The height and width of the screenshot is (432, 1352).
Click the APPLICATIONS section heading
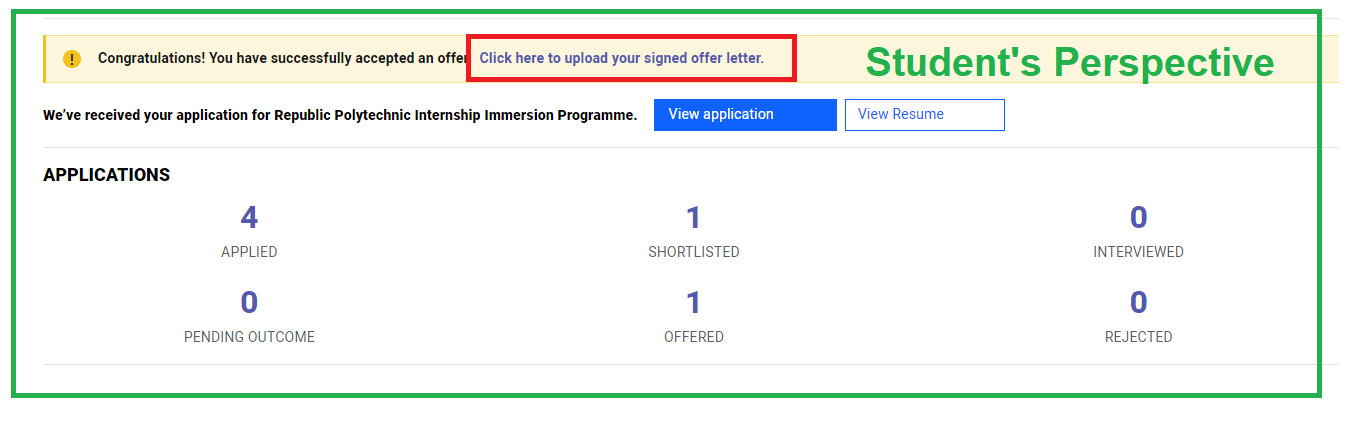click(x=106, y=175)
